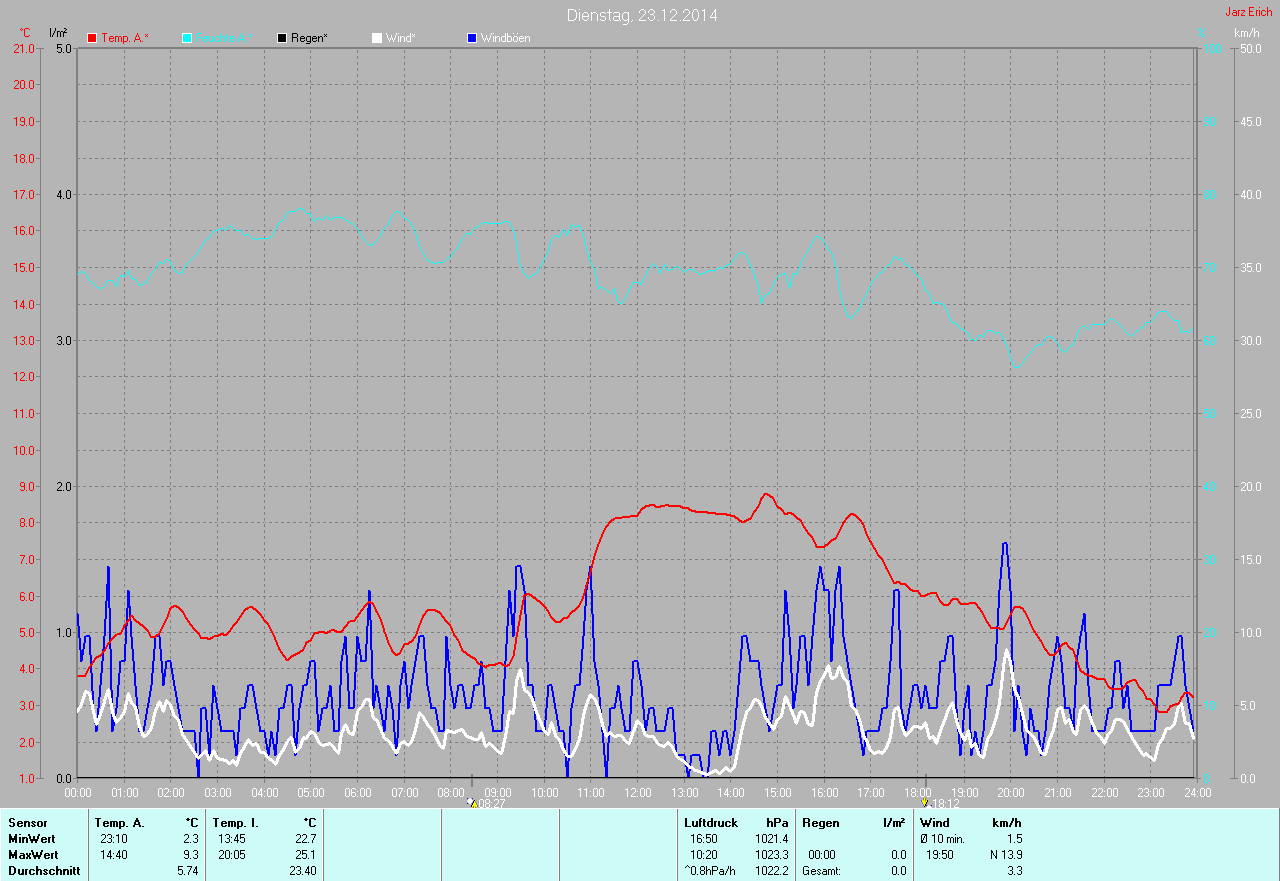Click the 12:00 label on the time axis
The image size is (1280, 881).
637,792
